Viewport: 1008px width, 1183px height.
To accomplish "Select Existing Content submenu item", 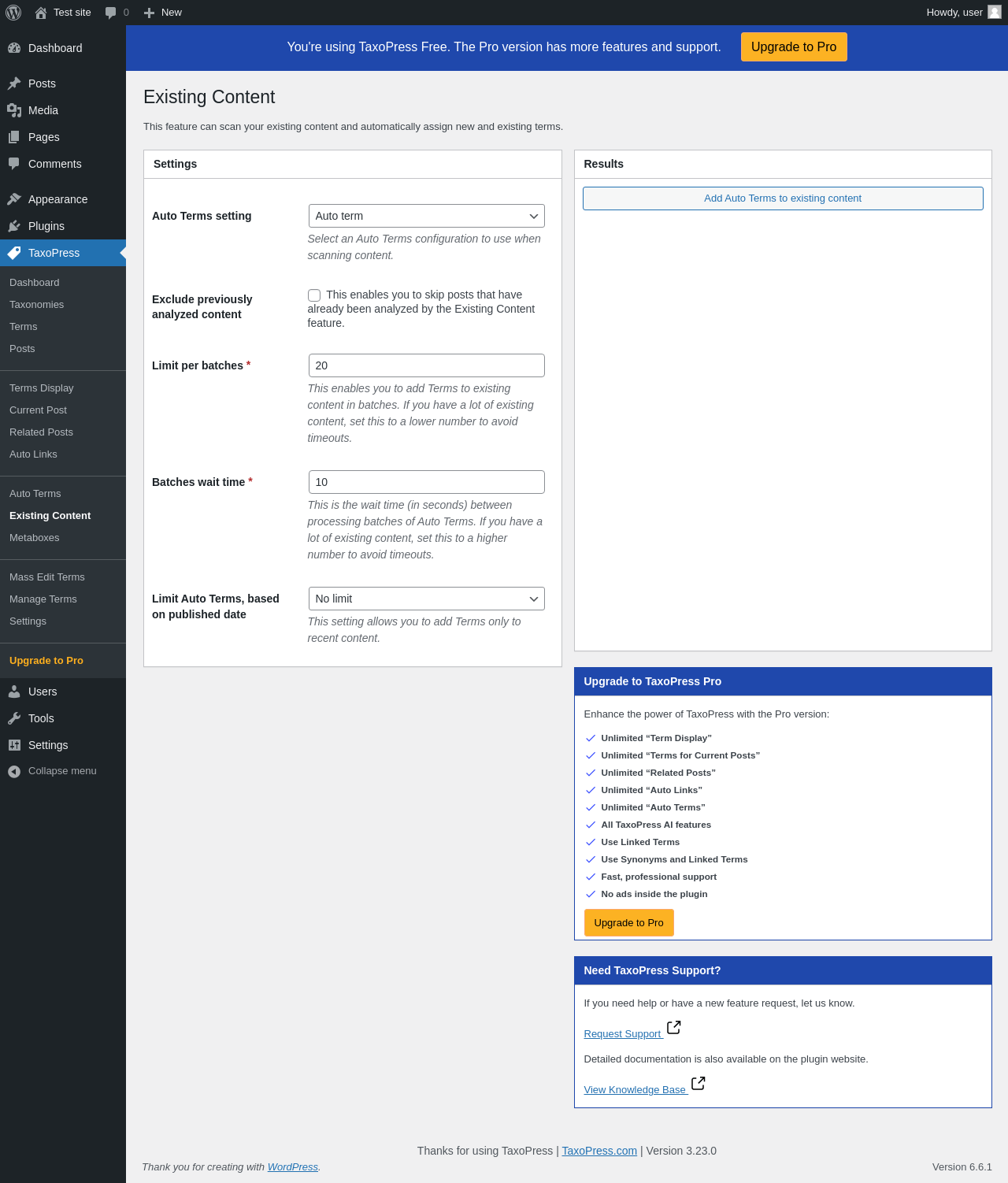I will point(50,516).
